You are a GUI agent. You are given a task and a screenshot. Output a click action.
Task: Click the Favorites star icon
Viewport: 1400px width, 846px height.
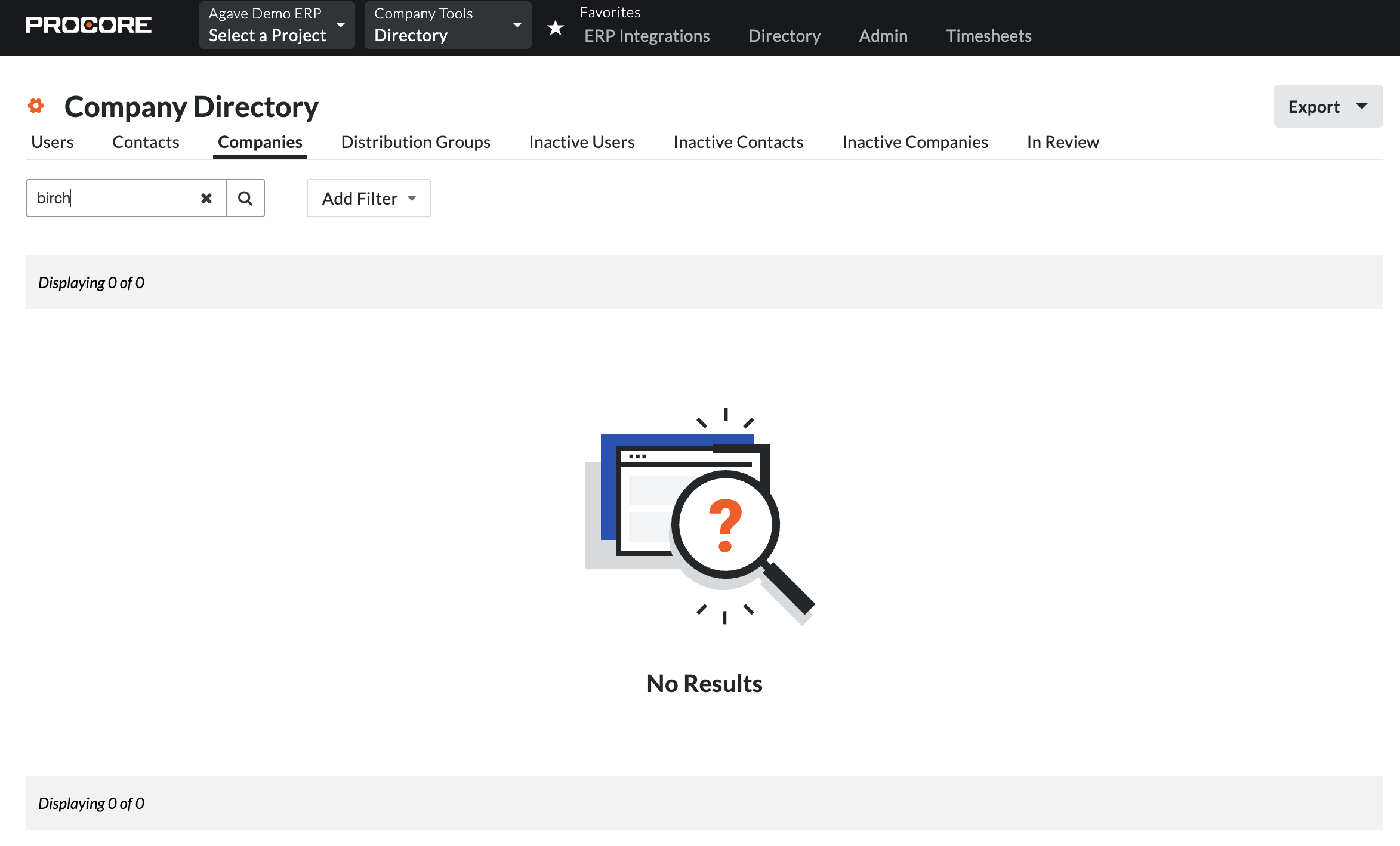click(555, 27)
